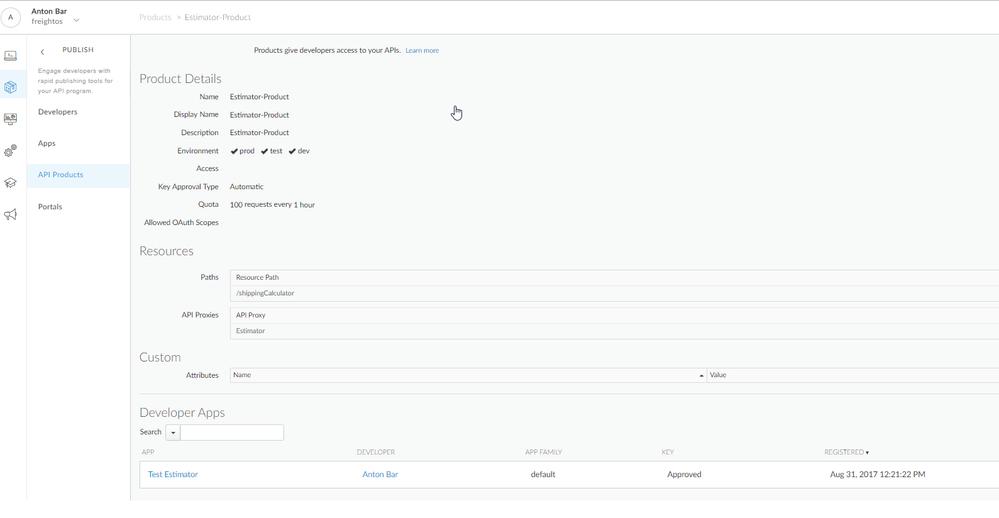The height and width of the screenshot is (518, 999).
Task: Click the Products breadcrumb link
Action: 155,17
